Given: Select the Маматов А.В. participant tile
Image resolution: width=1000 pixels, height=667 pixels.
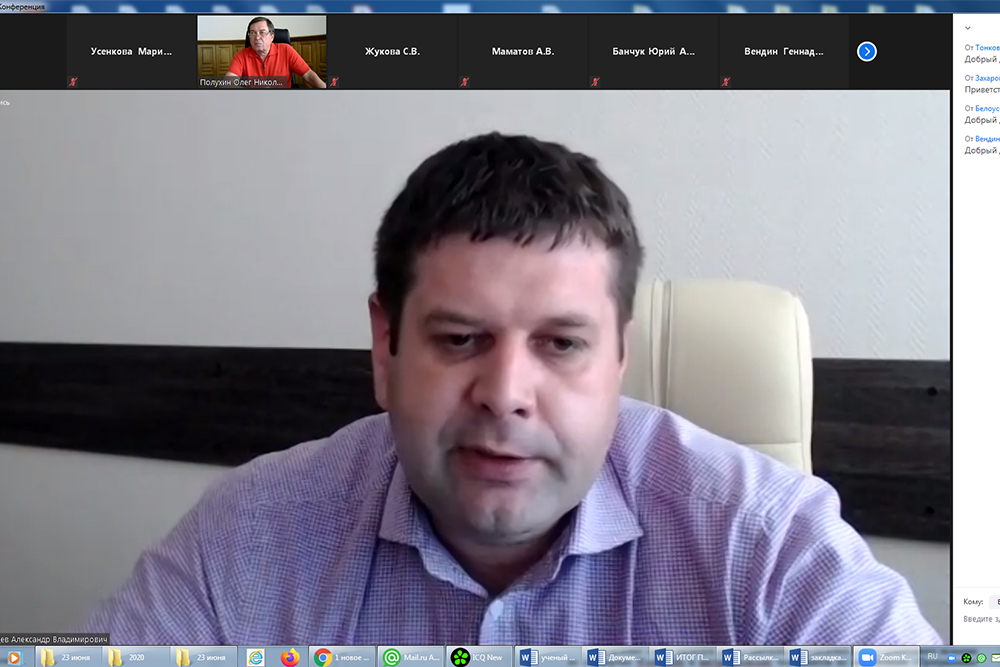Looking at the screenshot, I should [x=523, y=51].
